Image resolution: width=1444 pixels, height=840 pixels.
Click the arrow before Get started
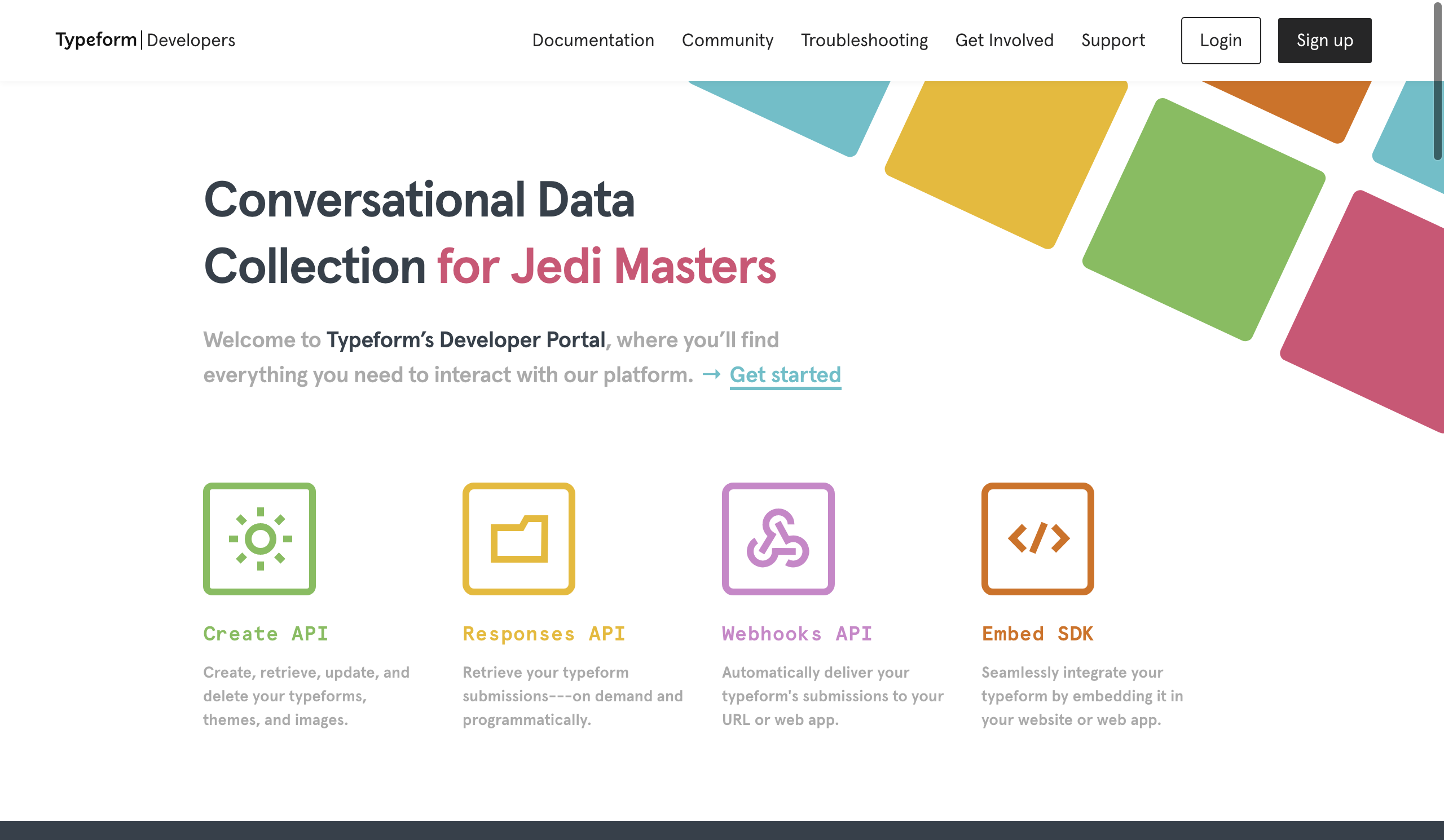coord(711,374)
